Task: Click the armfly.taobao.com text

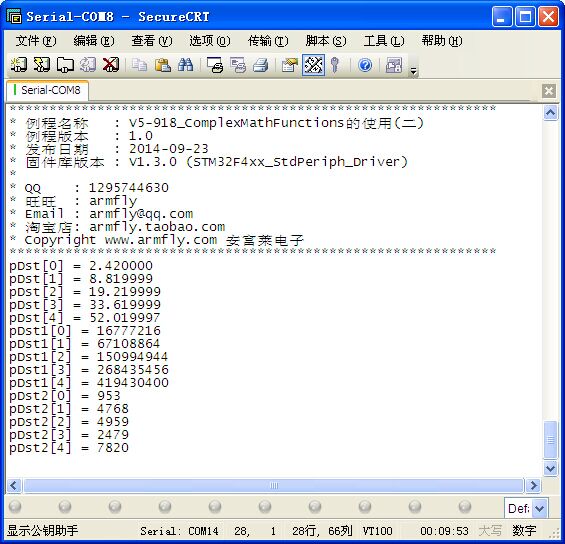Action: [x=157, y=227]
